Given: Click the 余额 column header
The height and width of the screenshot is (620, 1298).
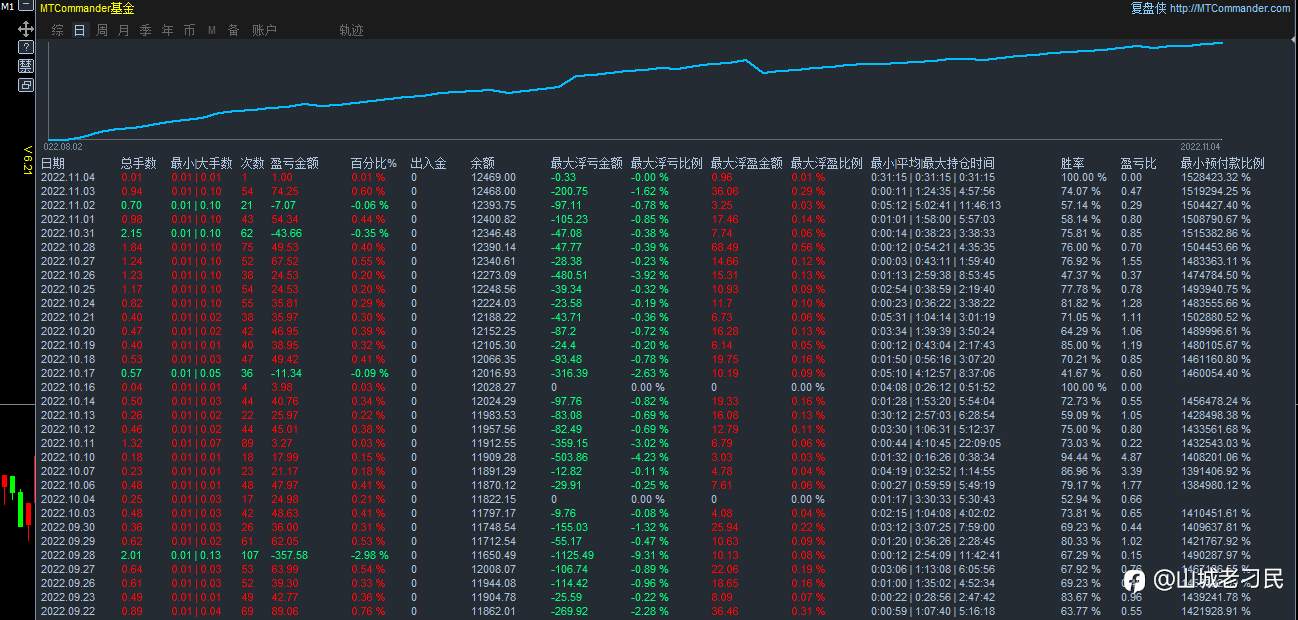Looking at the screenshot, I should 482,163.
